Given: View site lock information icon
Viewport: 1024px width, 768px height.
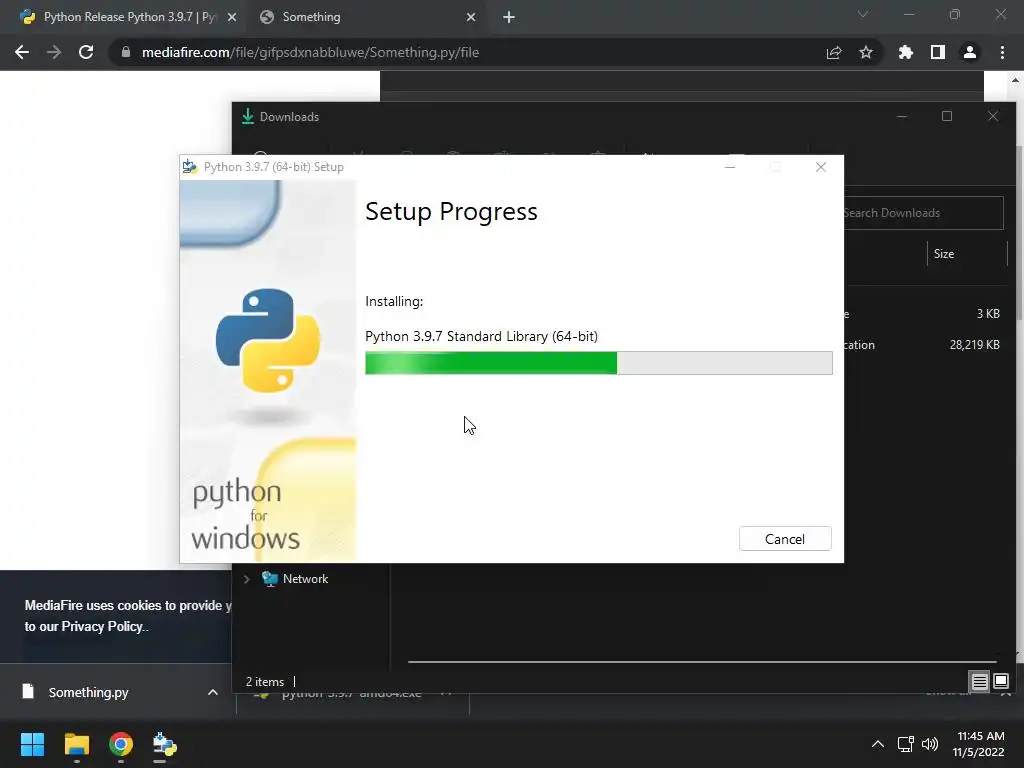Looking at the screenshot, I should click(x=126, y=52).
